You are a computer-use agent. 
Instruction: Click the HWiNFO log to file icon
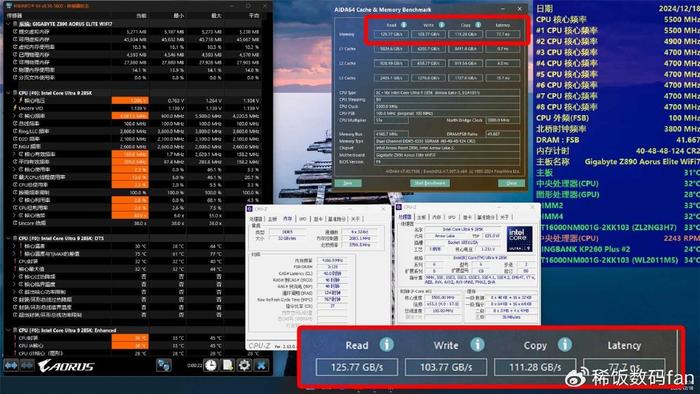(x=228, y=365)
